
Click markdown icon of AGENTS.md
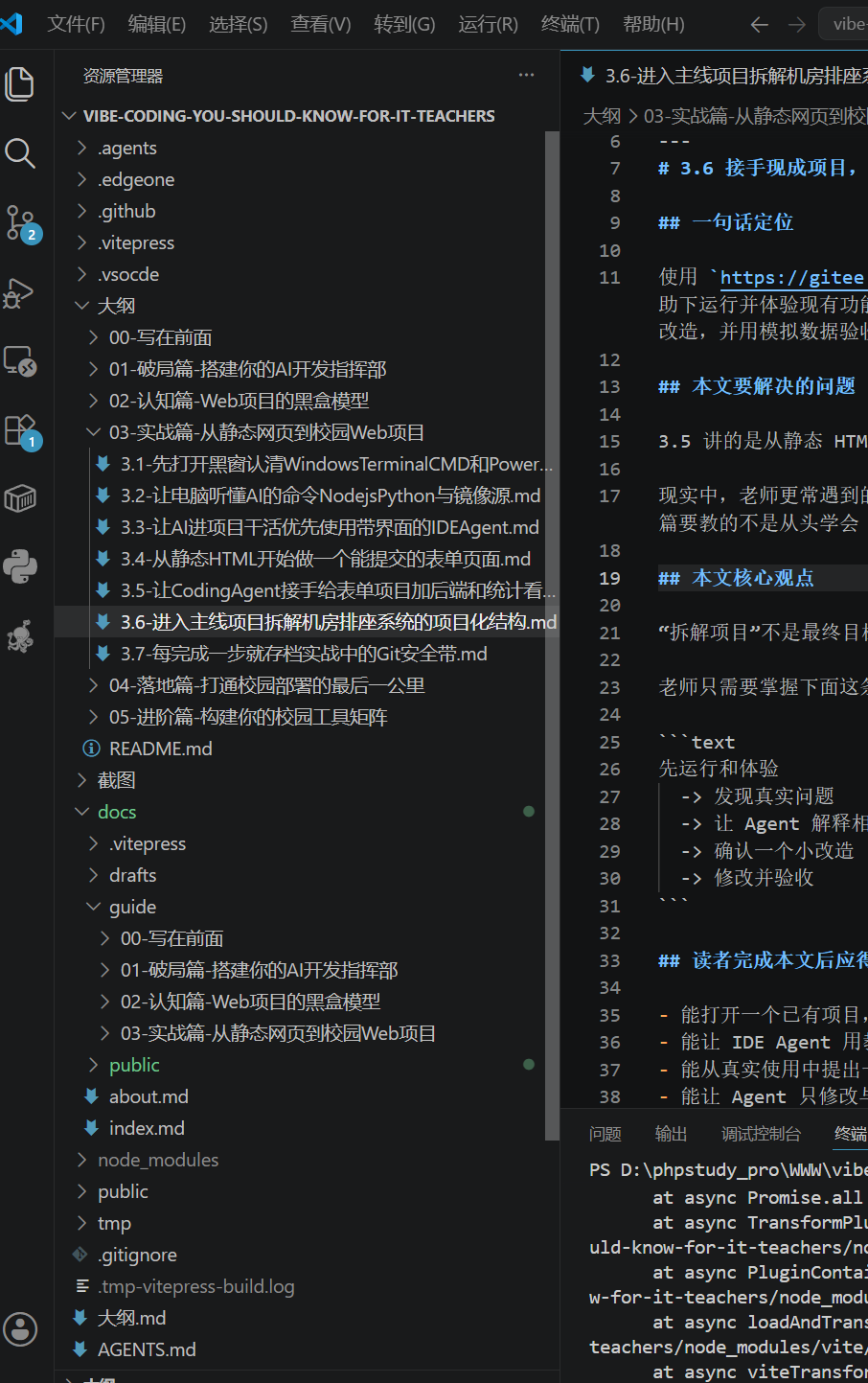80,1349
